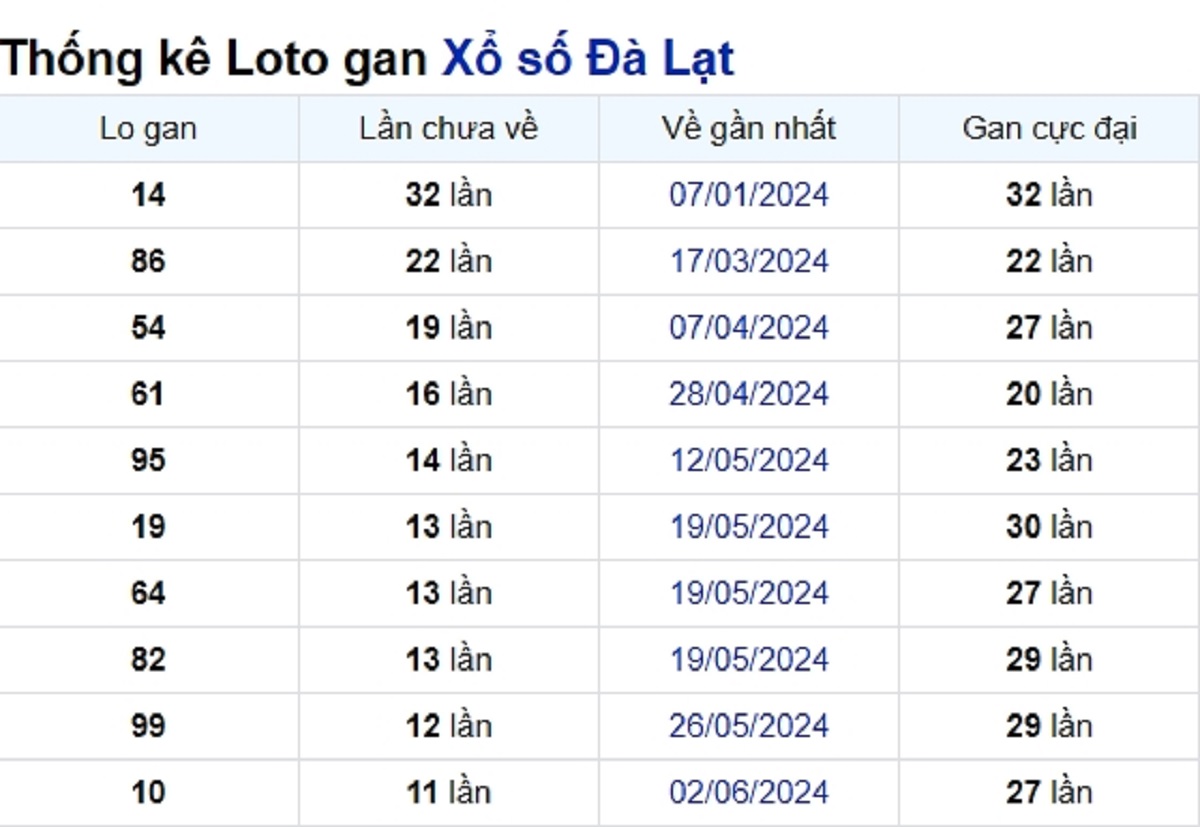
Task: Click the 12/05/2024 date link
Action: (749, 460)
